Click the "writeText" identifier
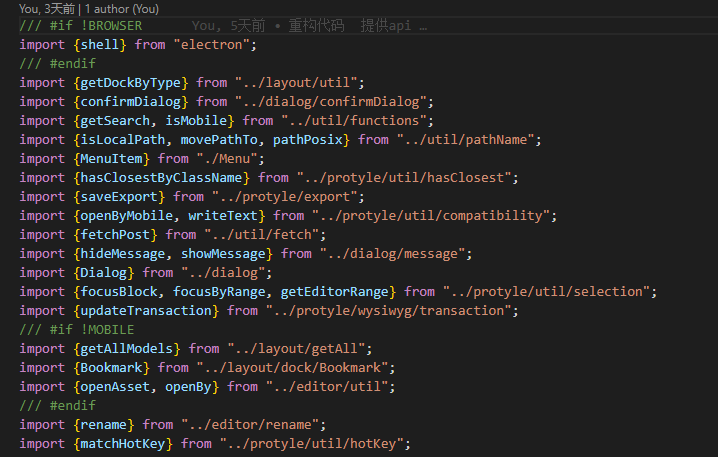718x457 pixels. (223, 216)
